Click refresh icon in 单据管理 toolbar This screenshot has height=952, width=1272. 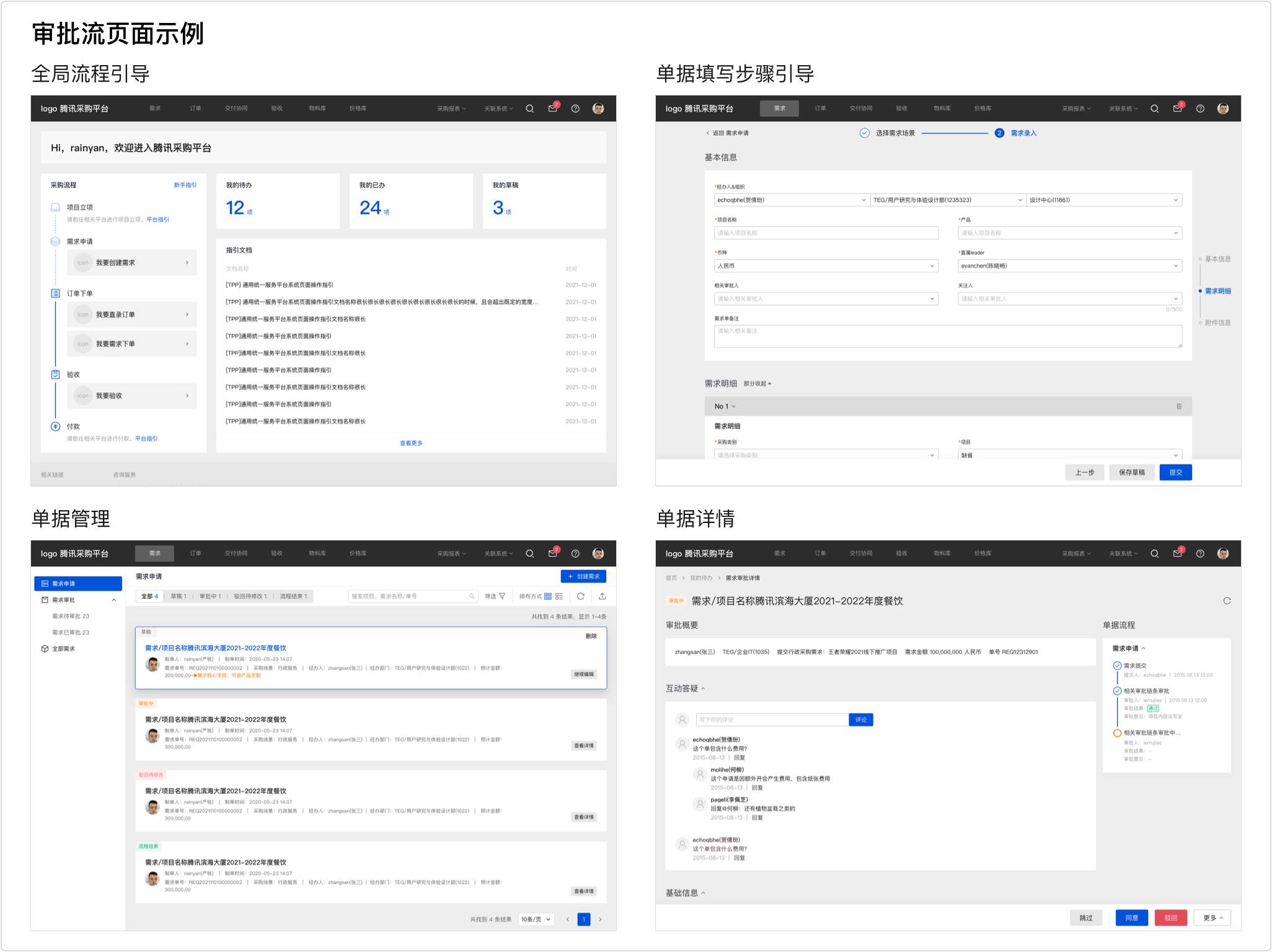point(581,596)
